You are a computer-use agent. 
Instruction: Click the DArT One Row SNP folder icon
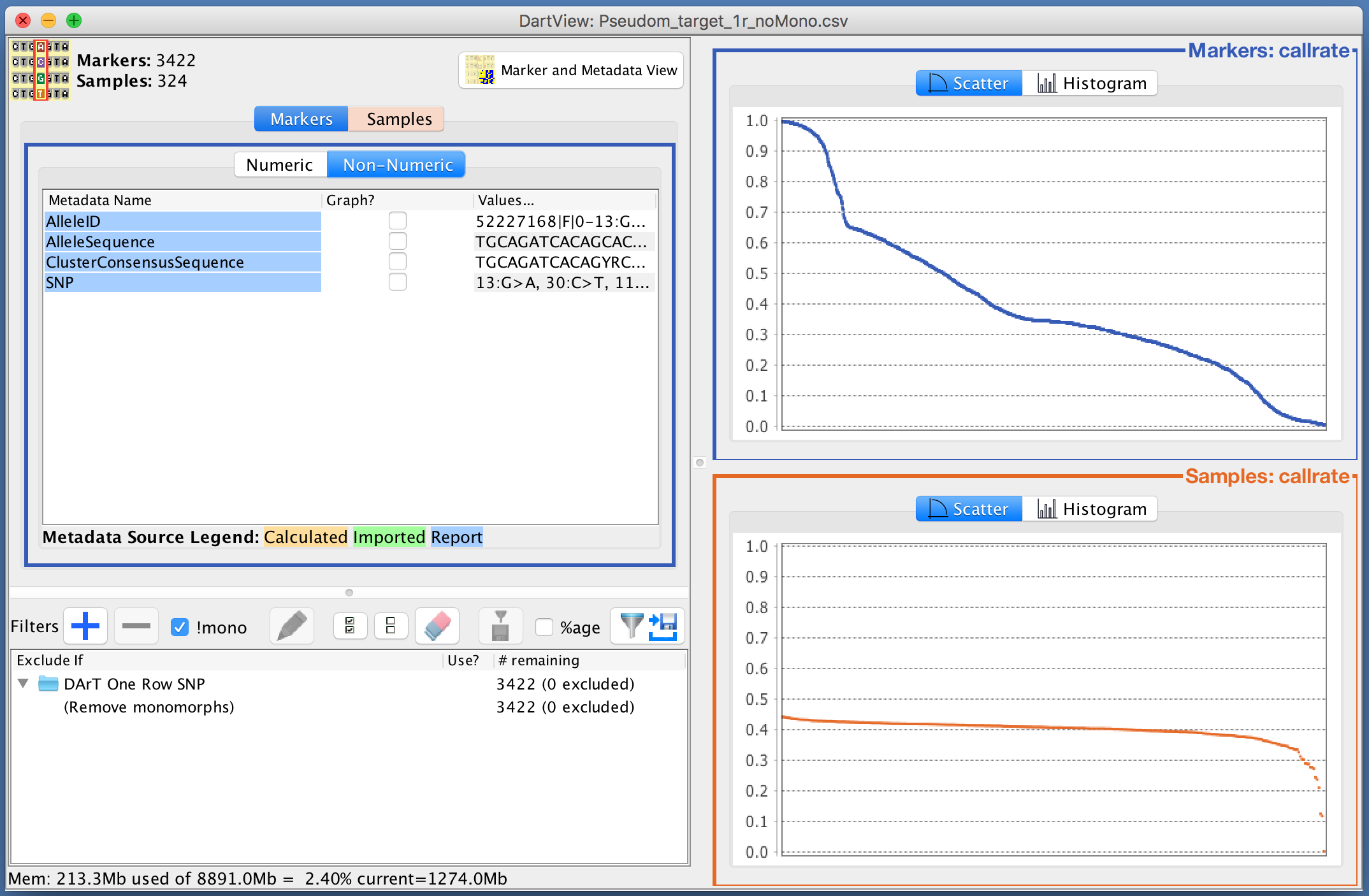click(48, 684)
